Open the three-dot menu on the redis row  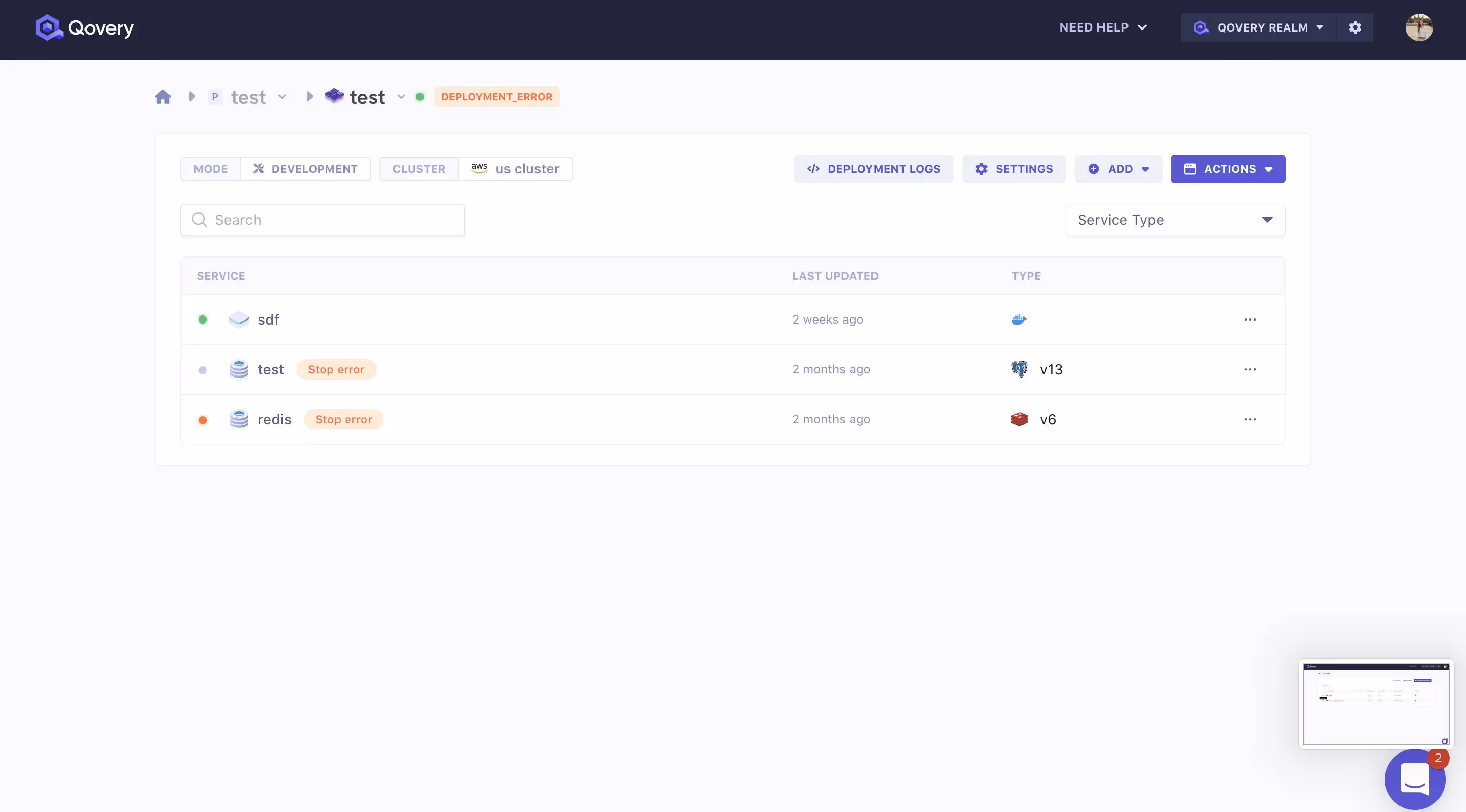click(x=1250, y=419)
